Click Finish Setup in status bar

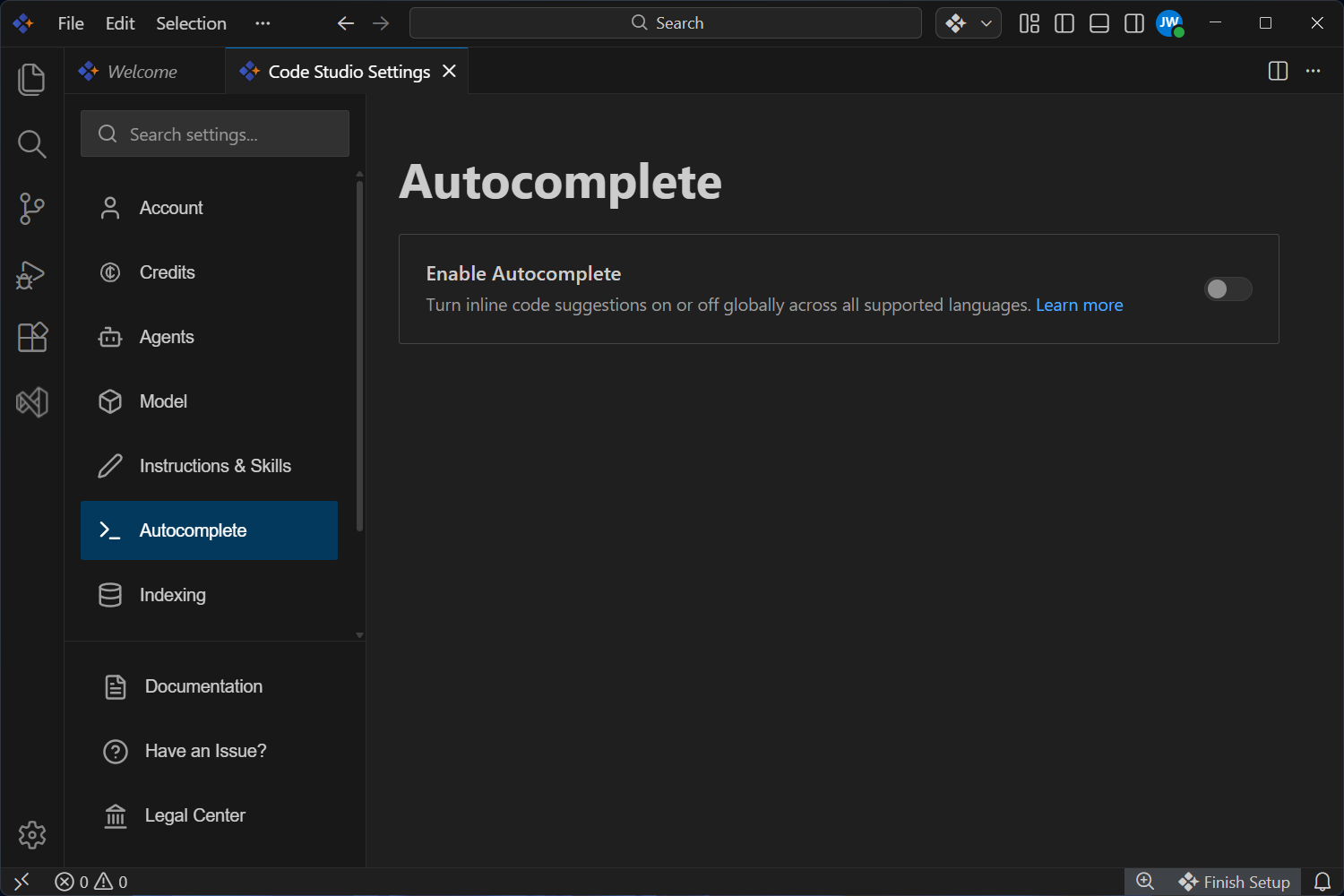click(x=1235, y=882)
